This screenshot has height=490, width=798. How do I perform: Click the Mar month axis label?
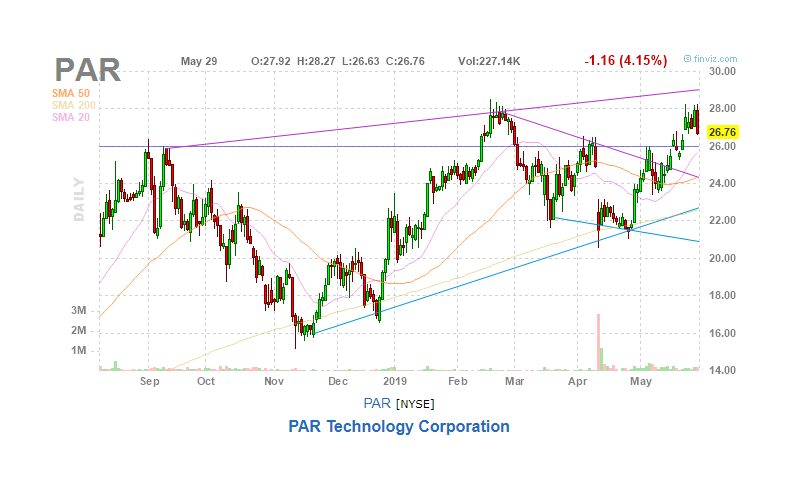point(515,381)
